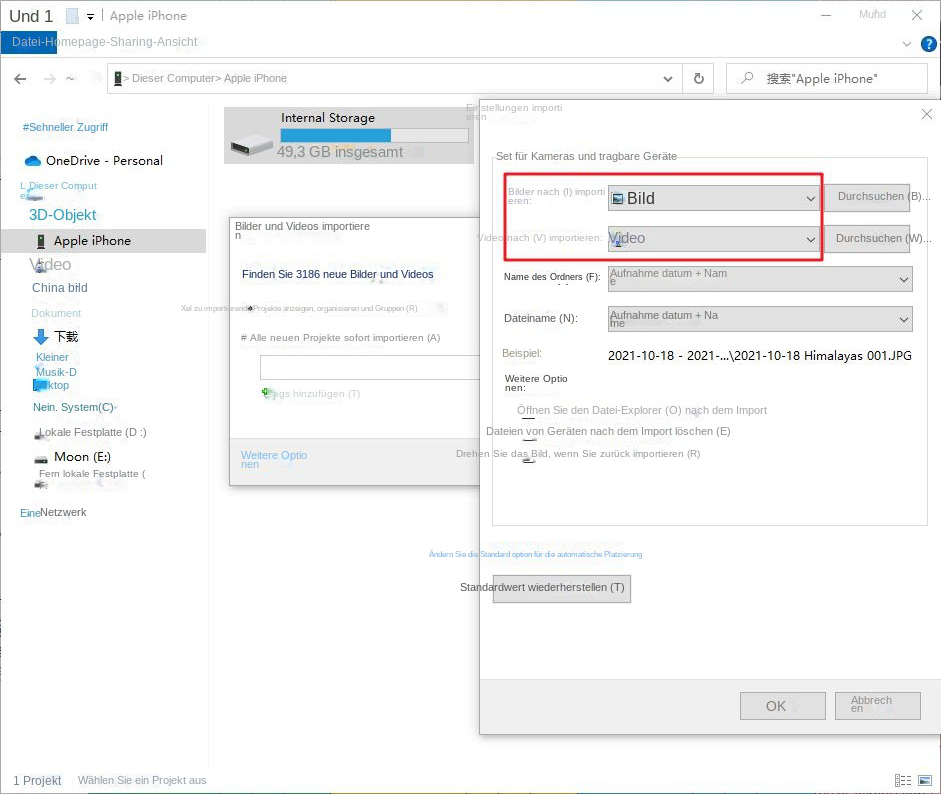The width and height of the screenshot is (941, 794).
Task: Click the back navigation arrow
Action: pos(20,79)
